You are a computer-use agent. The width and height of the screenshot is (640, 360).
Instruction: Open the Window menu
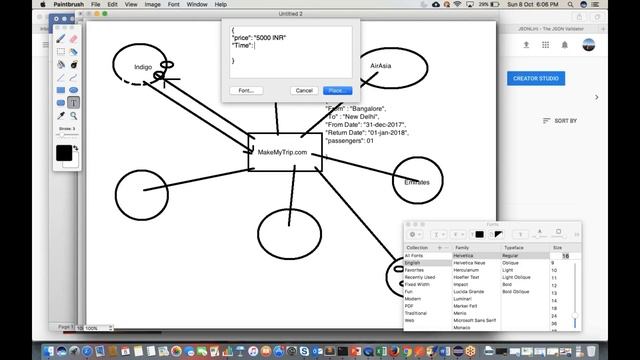[x=197, y=4]
